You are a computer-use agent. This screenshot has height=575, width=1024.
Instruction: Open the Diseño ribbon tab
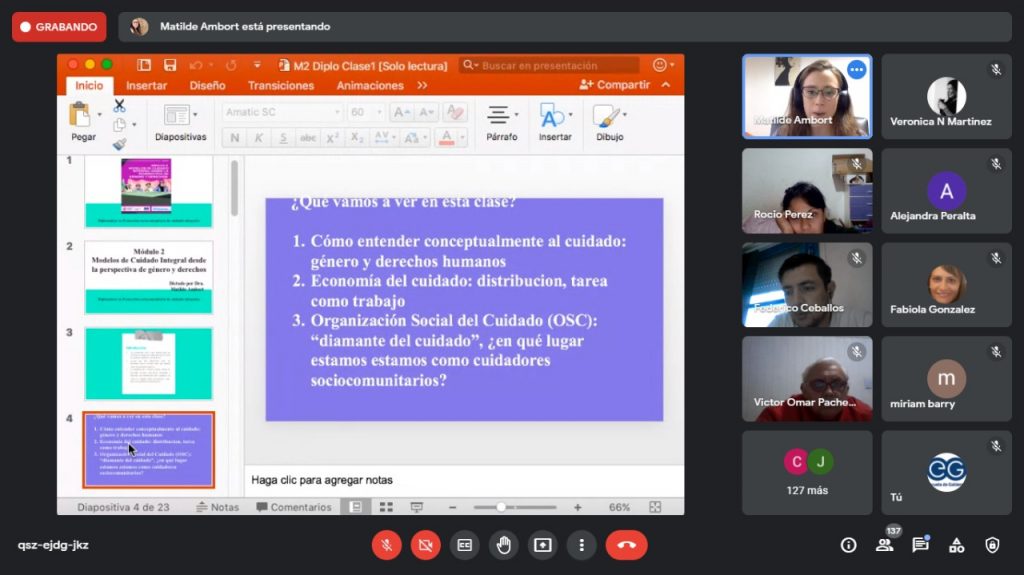207,86
